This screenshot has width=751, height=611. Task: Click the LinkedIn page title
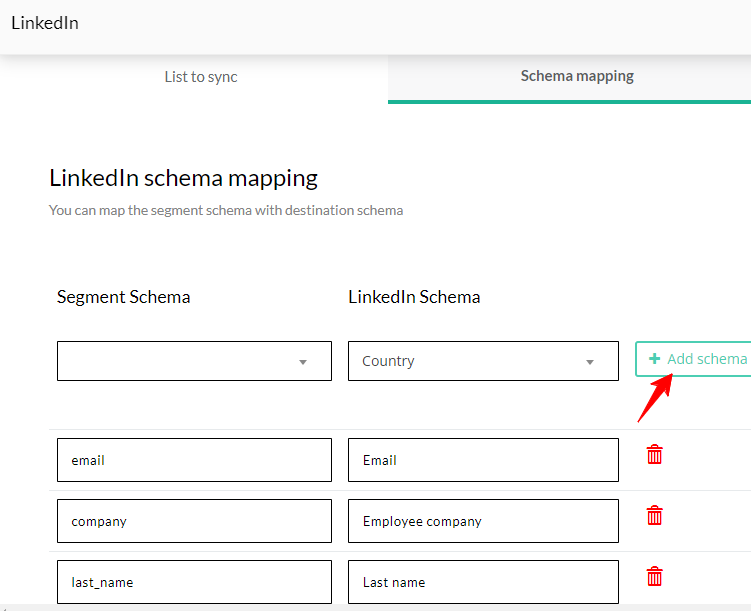coord(45,23)
